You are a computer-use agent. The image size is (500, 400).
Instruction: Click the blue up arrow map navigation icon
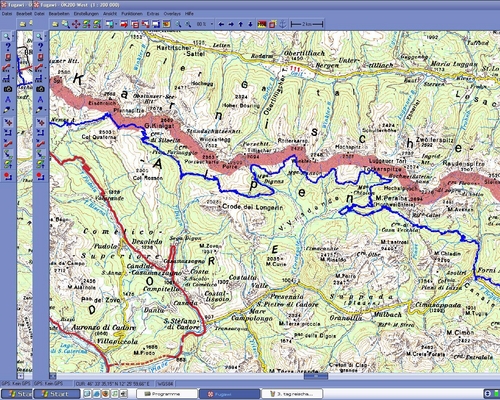click(240, 24)
